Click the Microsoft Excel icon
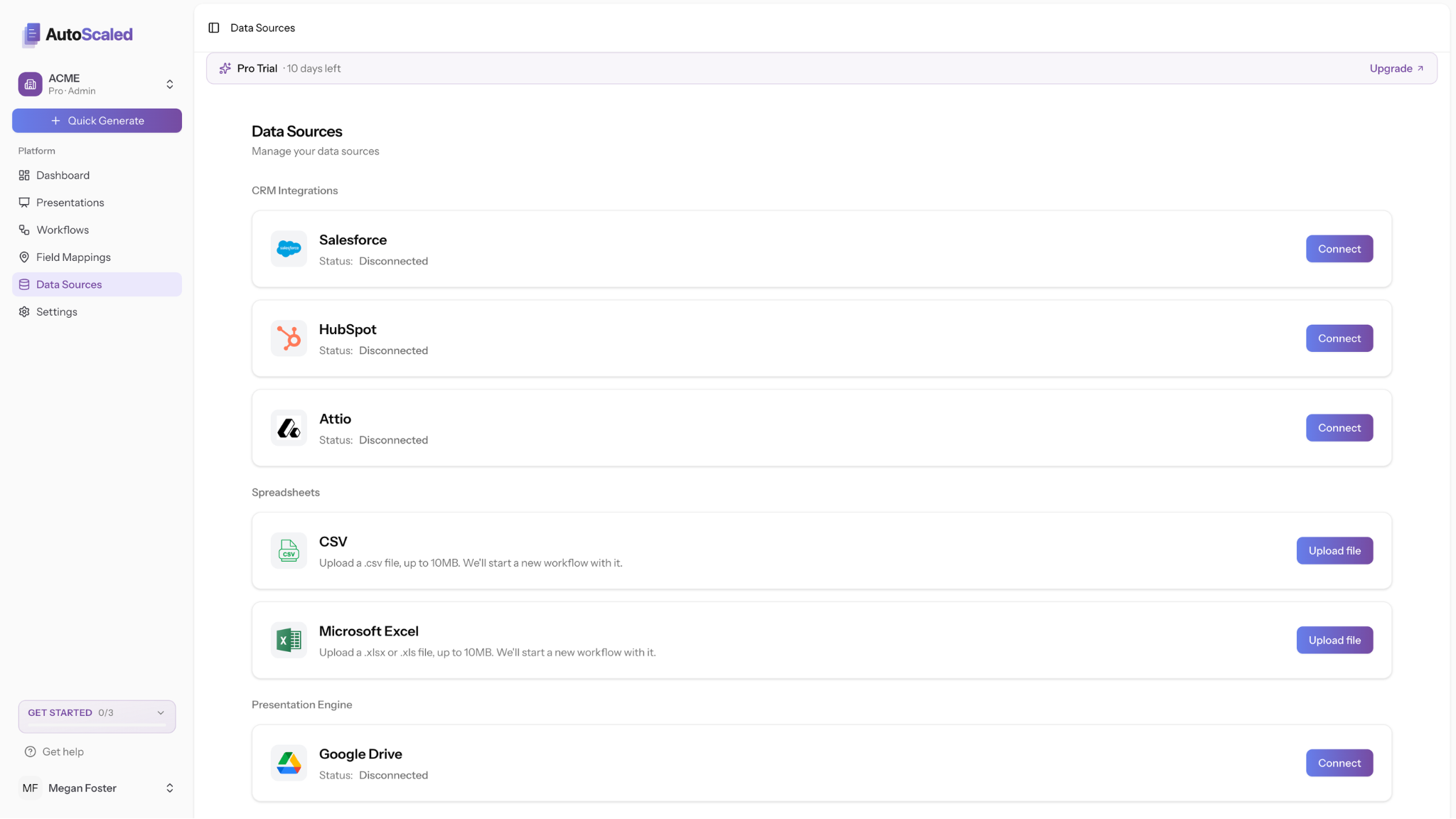Image resolution: width=1456 pixels, height=819 pixels. 289,639
